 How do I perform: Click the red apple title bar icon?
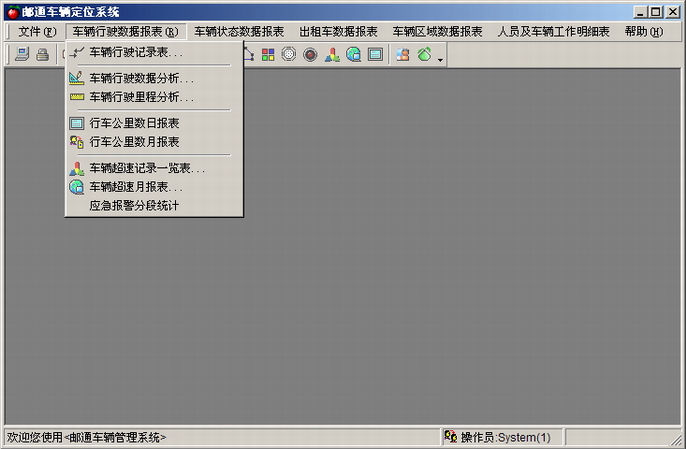(x=13, y=12)
